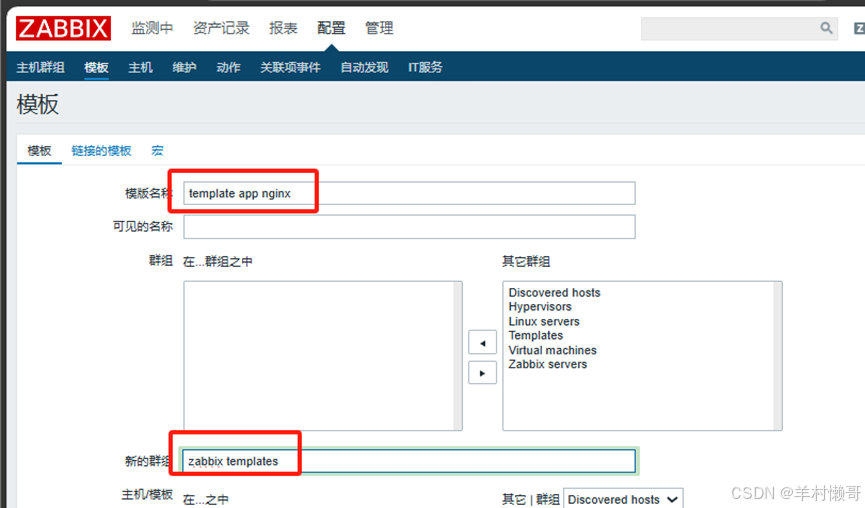Open the 配置 top menu

(331, 28)
